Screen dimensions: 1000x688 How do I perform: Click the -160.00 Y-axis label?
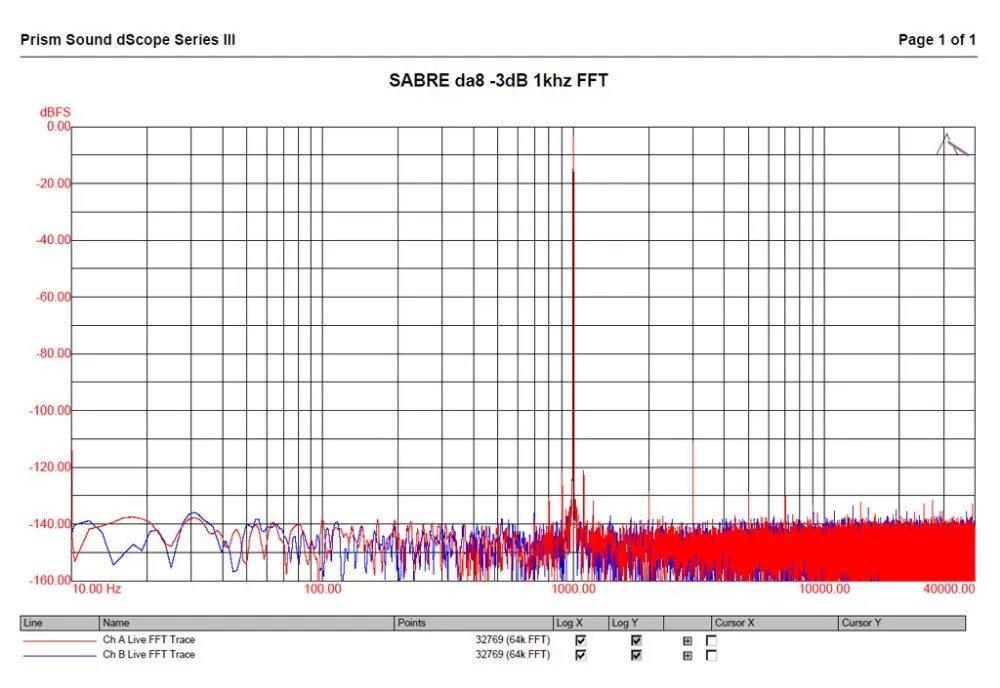tap(50, 580)
